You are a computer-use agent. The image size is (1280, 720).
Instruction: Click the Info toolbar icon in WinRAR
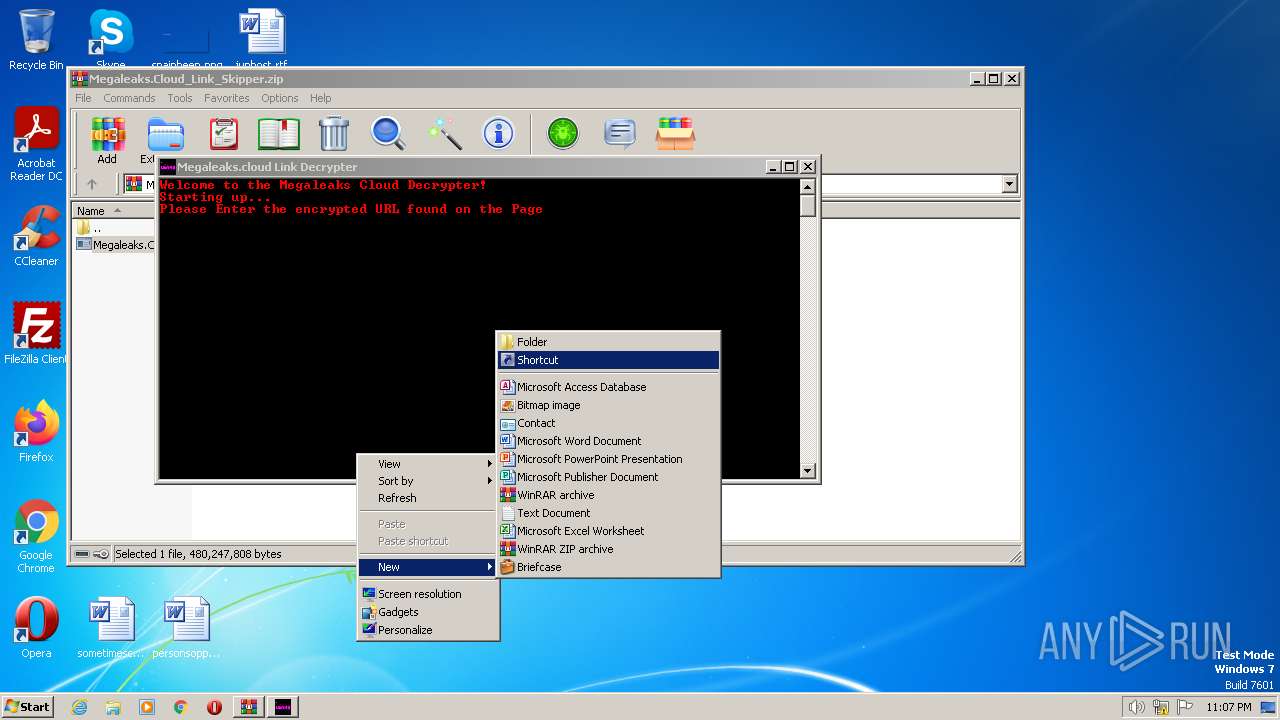[x=498, y=133]
